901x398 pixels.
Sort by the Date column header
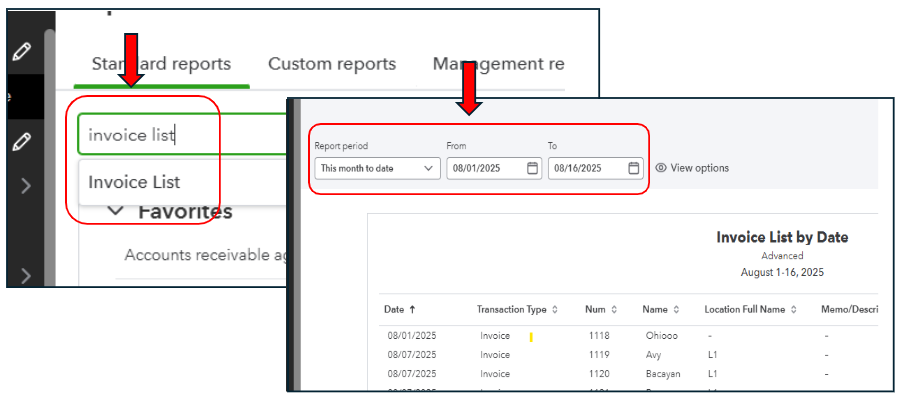400,310
